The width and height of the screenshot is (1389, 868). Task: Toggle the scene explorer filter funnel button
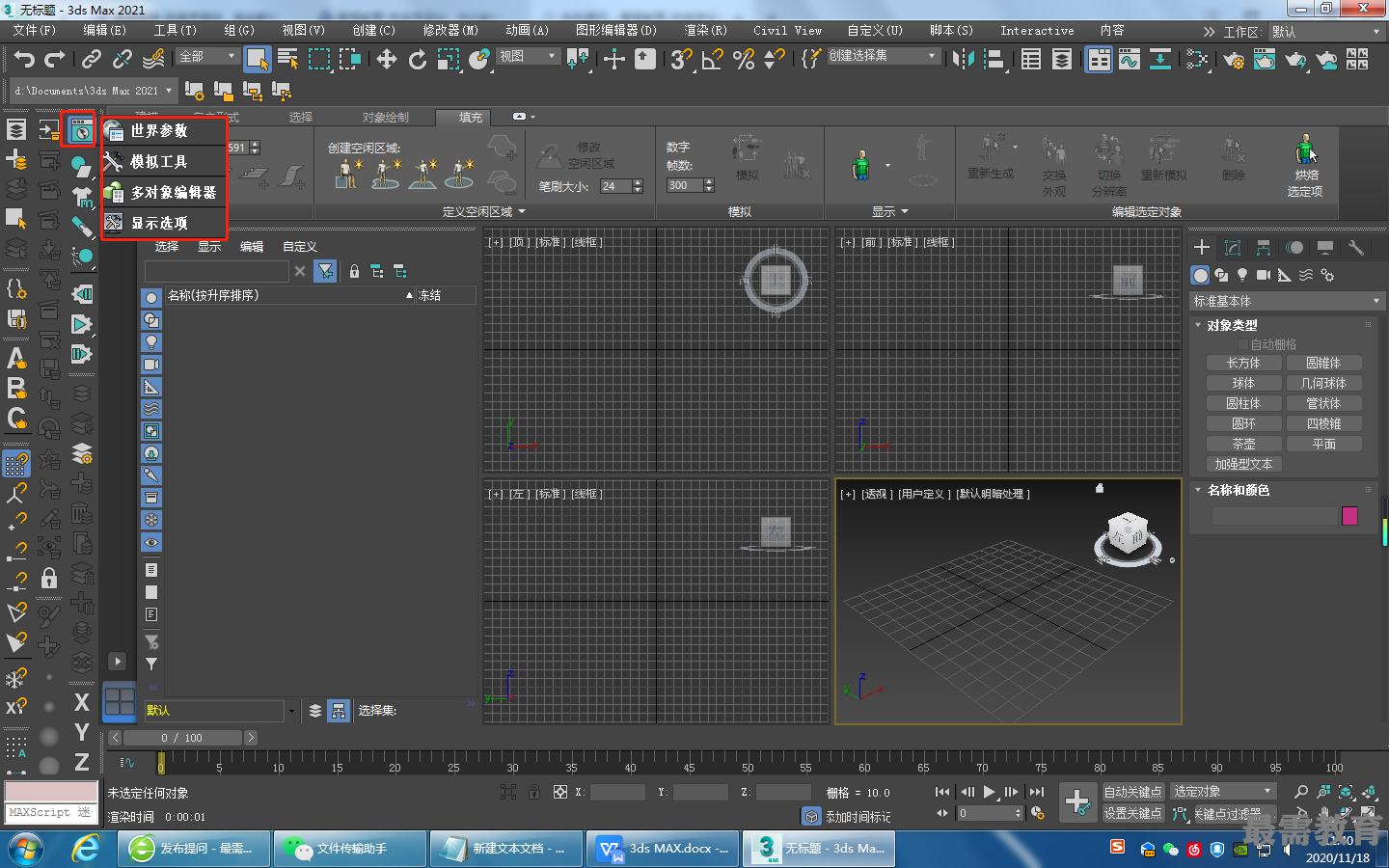[326, 271]
